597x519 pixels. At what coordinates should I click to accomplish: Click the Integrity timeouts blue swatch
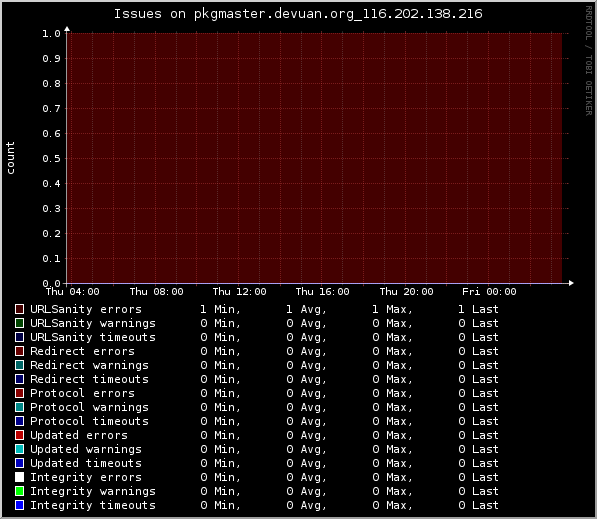19,505
